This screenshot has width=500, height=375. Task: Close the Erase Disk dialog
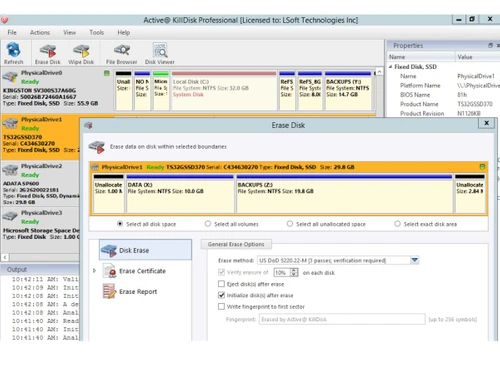point(486,123)
